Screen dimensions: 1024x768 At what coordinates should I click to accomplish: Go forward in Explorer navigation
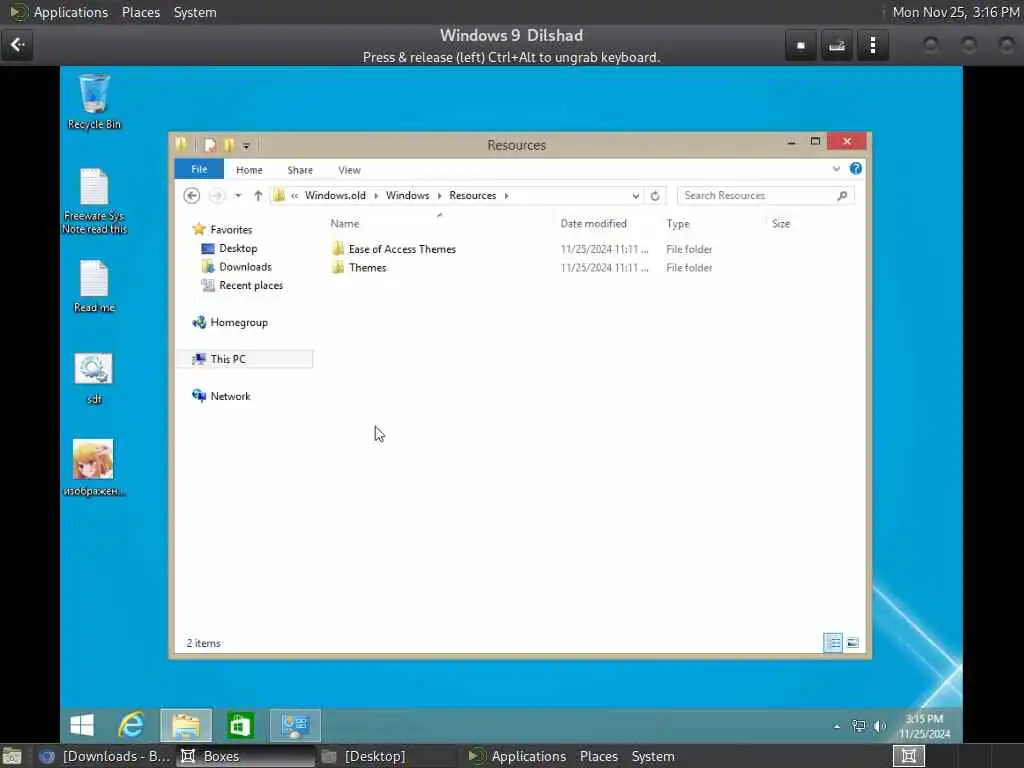217,195
